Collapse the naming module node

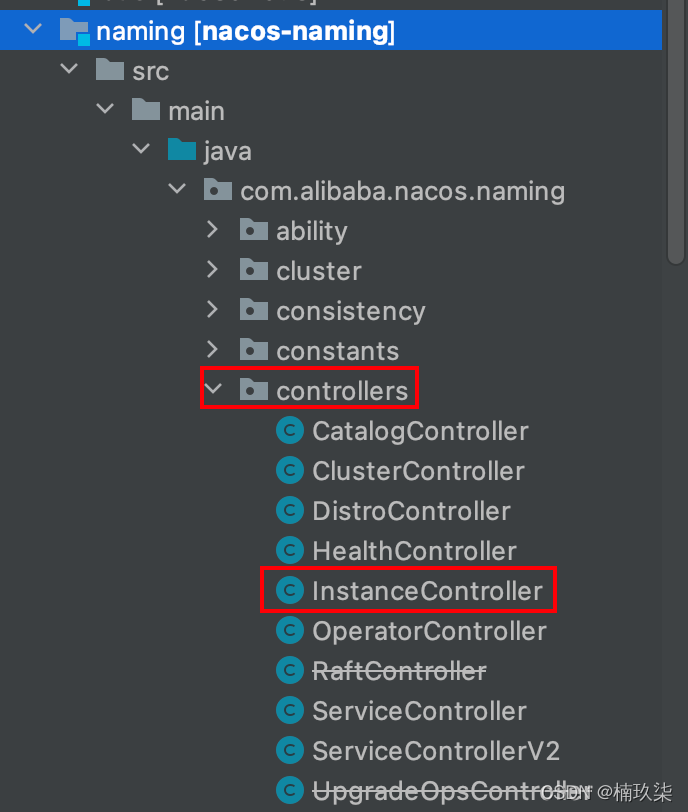click(32, 31)
